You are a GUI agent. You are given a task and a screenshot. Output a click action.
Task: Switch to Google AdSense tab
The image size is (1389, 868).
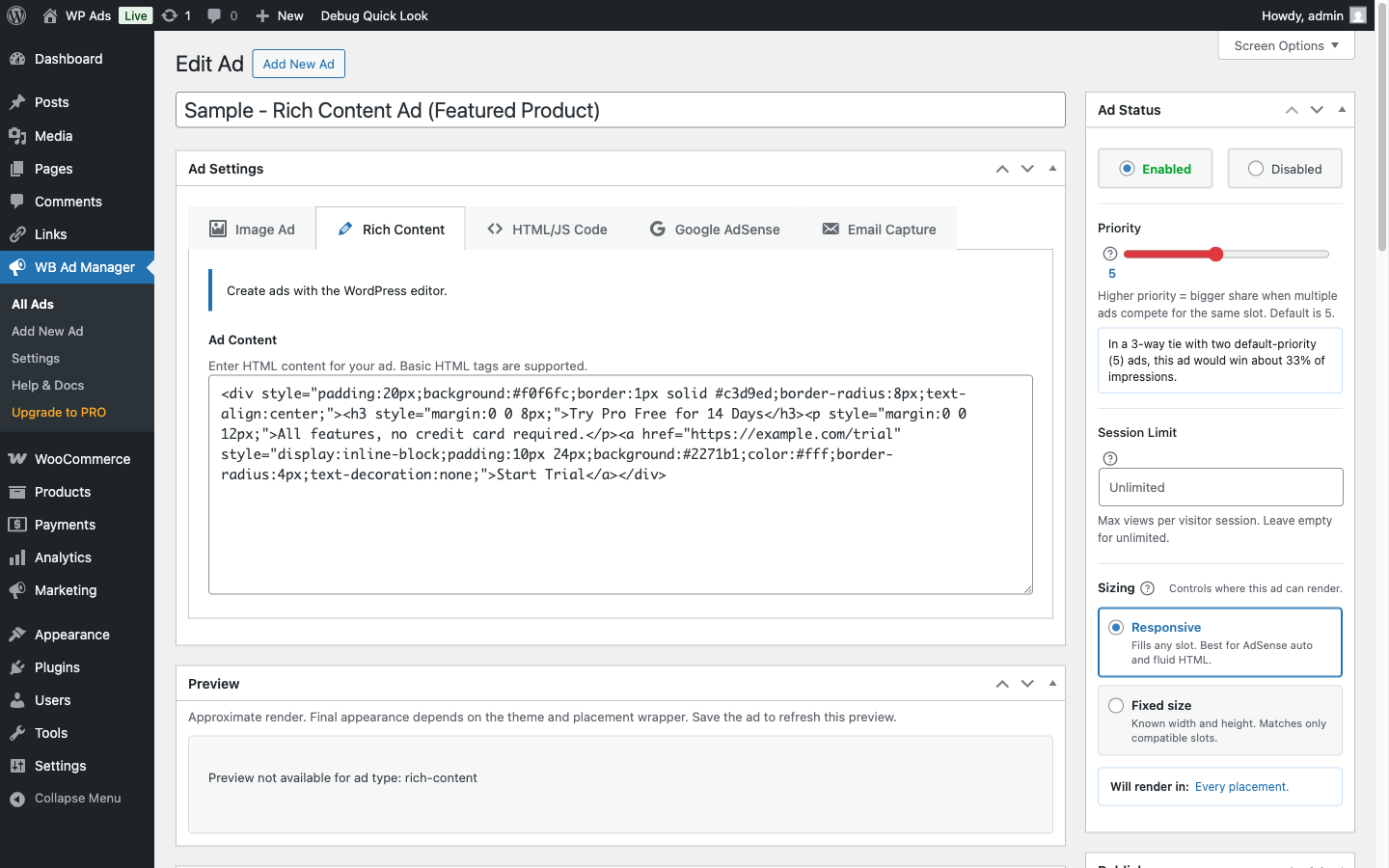point(715,230)
